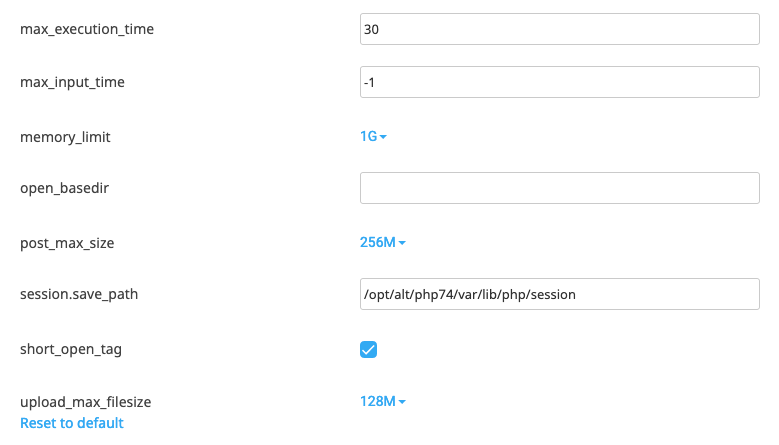Click the caret arrow beside 128M
This screenshot has width=779, height=445.
[402, 402]
